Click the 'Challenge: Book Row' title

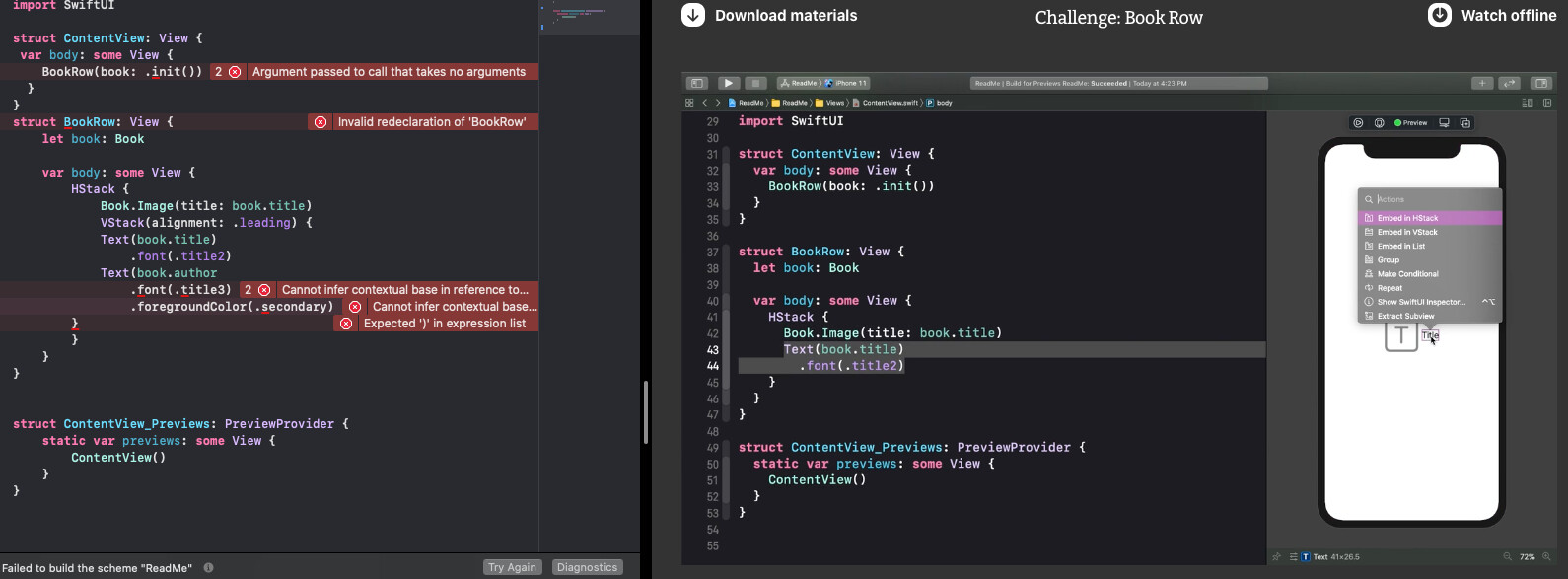(1119, 18)
